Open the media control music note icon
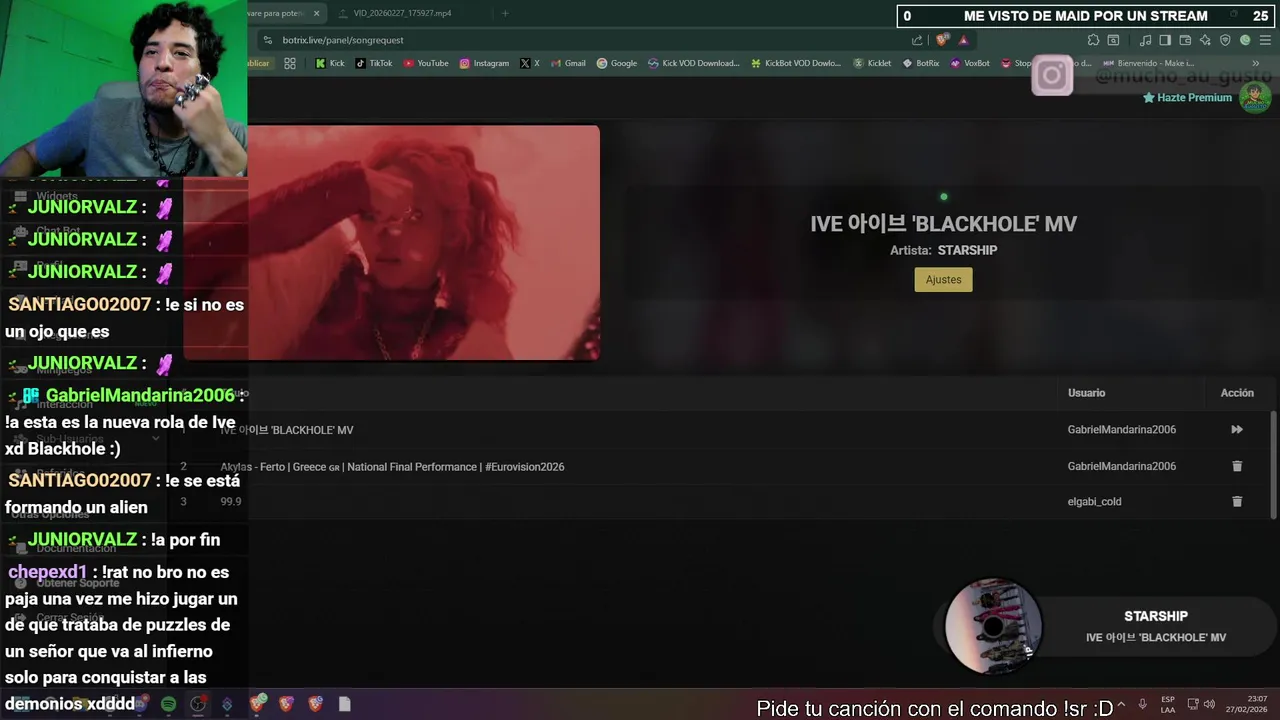The width and height of the screenshot is (1280, 720). click(x=1145, y=40)
